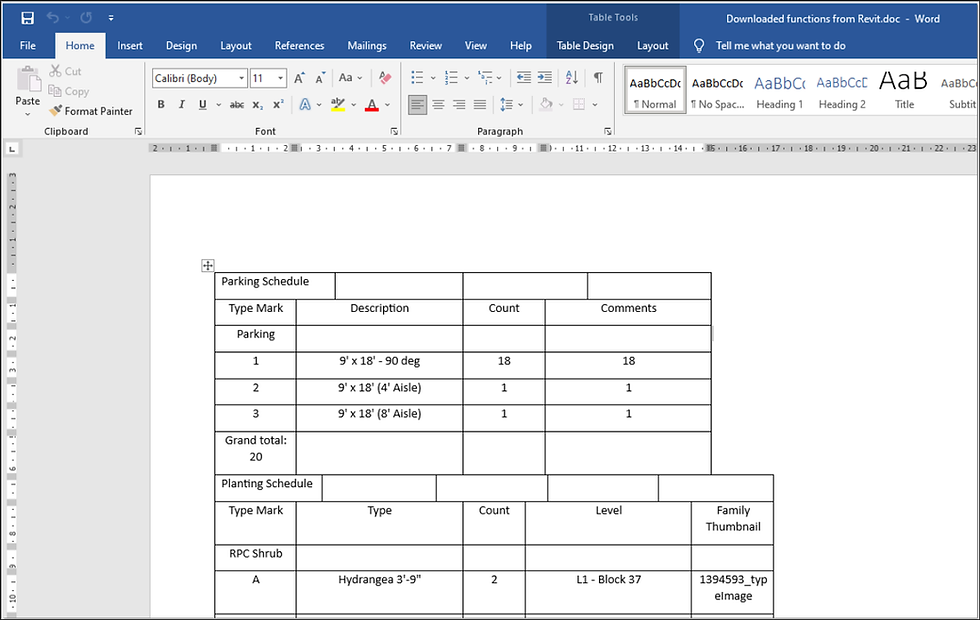Click the Cut command
980x620 pixels.
[66, 71]
